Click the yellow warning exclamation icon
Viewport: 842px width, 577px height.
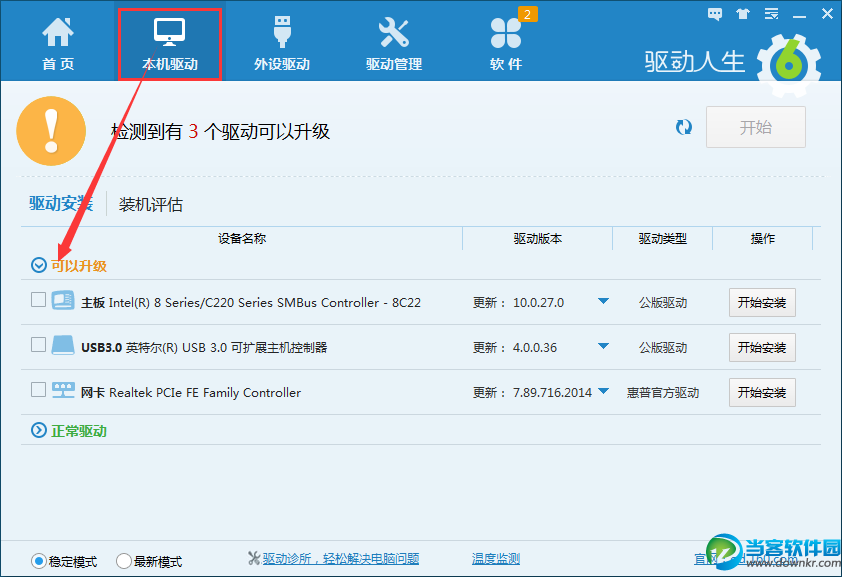(x=51, y=131)
